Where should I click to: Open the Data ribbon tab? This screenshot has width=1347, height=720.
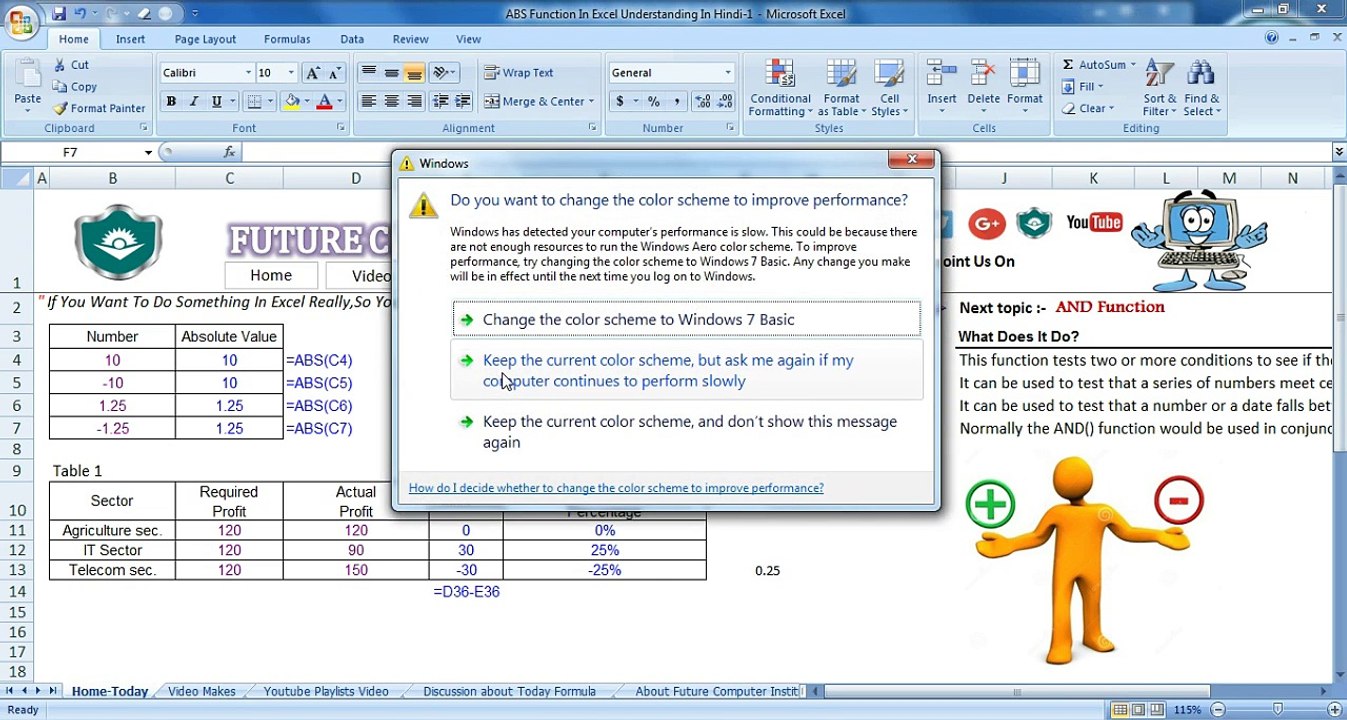pyautogui.click(x=352, y=39)
